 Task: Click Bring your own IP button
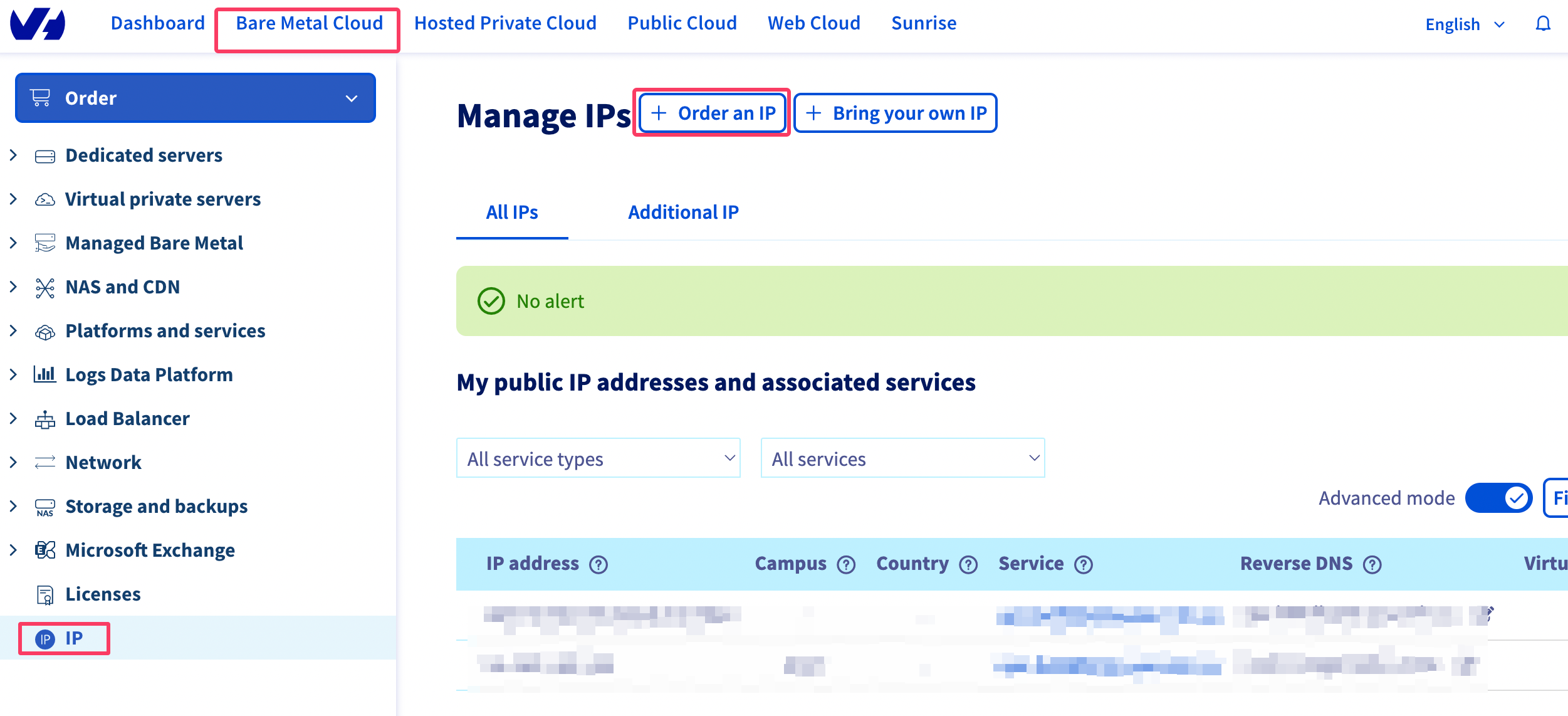pyautogui.click(x=896, y=113)
